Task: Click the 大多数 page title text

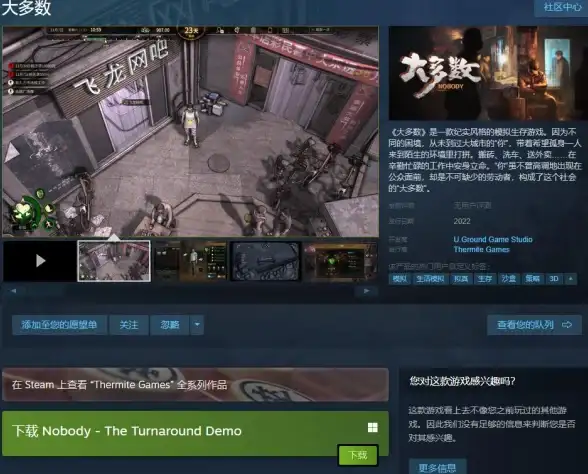Action: coord(26,8)
